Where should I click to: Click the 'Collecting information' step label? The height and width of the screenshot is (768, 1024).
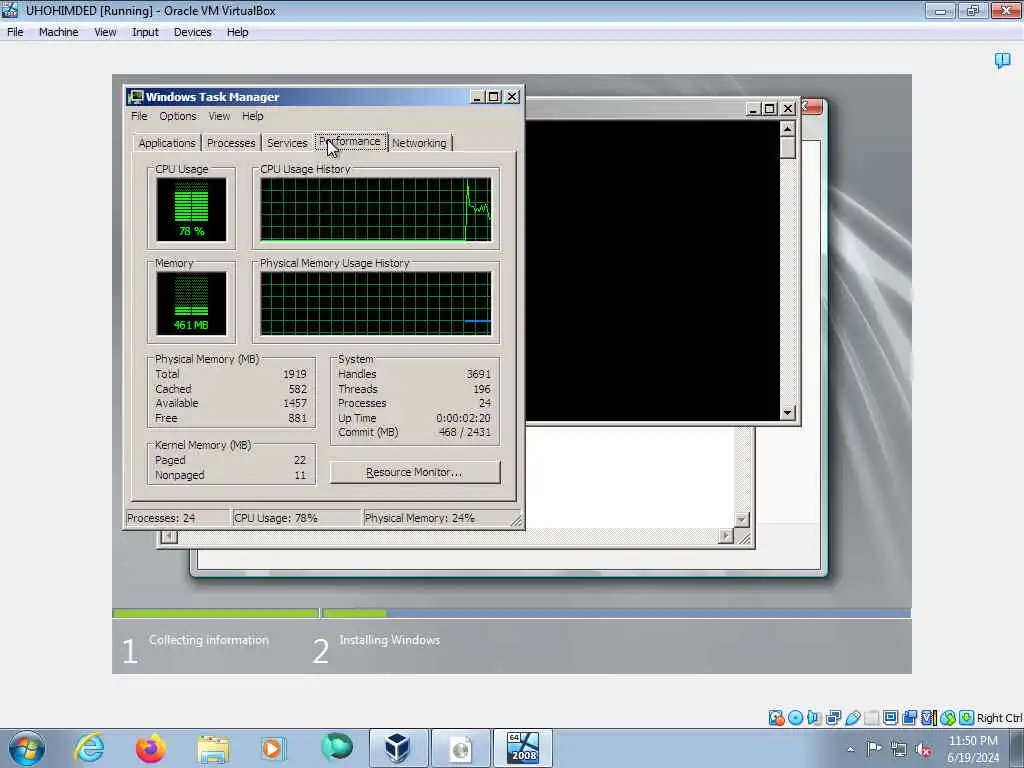click(208, 640)
